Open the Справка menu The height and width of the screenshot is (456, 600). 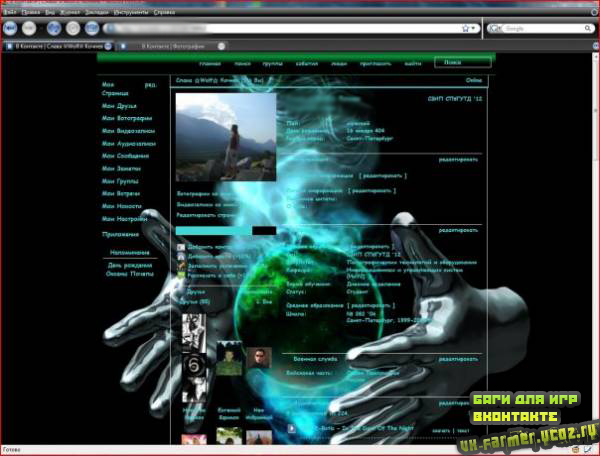(164, 12)
